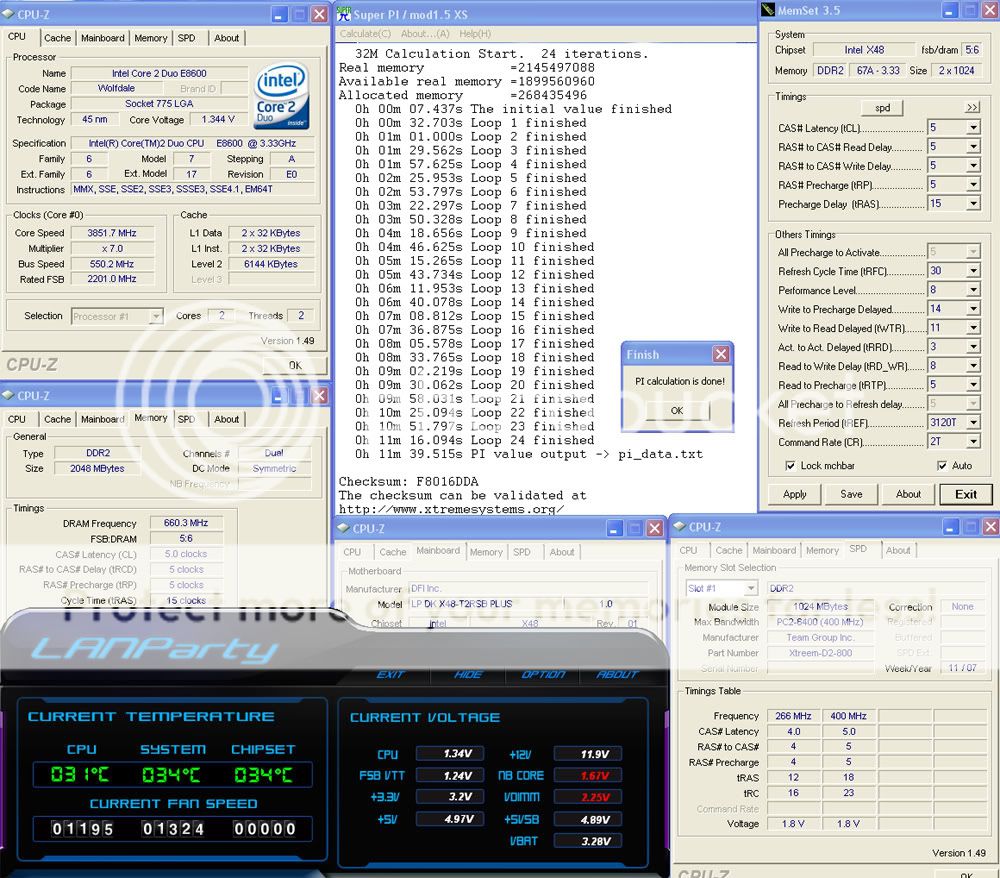This screenshot has height=878, width=1000.
Task: Click the "PI calculation is done!" message
Action: pos(680,381)
